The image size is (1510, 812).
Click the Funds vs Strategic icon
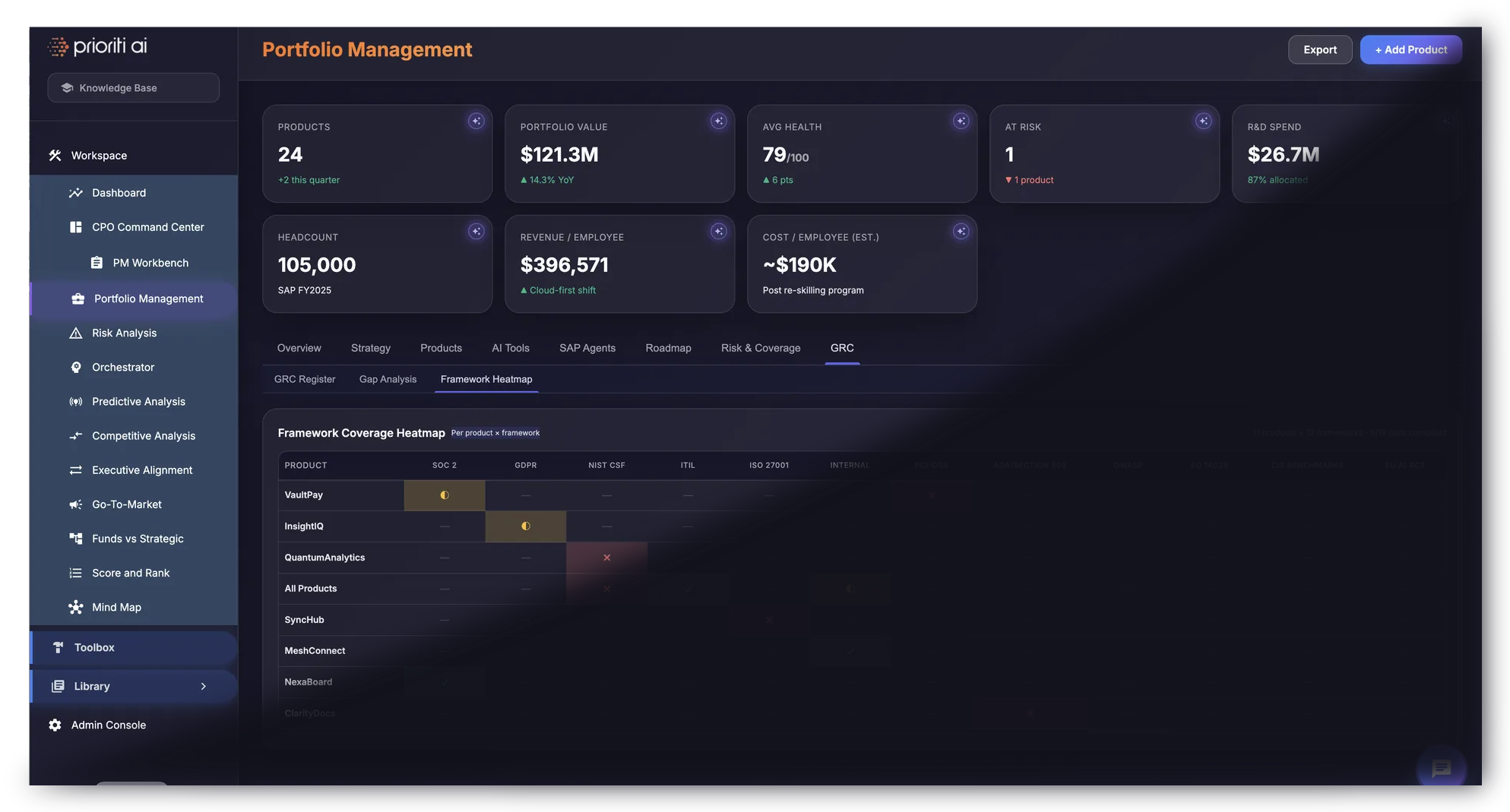click(75, 539)
